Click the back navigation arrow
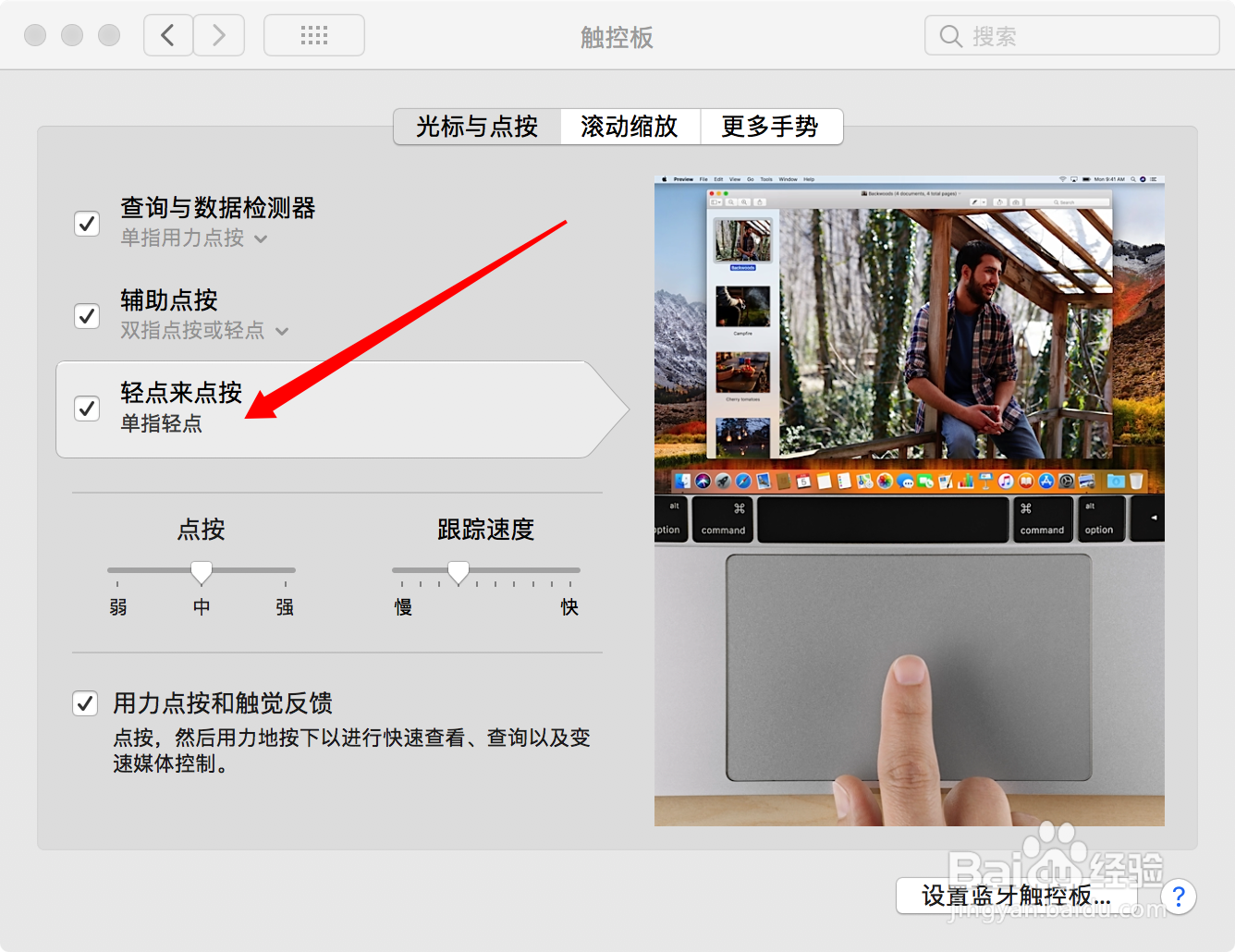The image size is (1235, 952). [x=167, y=34]
